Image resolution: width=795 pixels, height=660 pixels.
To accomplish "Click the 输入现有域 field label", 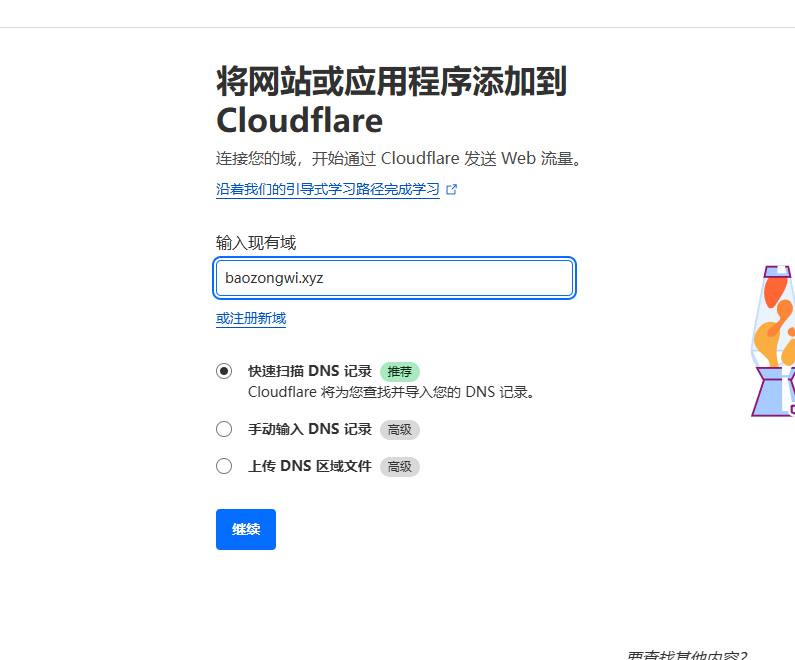I will pyautogui.click(x=256, y=243).
